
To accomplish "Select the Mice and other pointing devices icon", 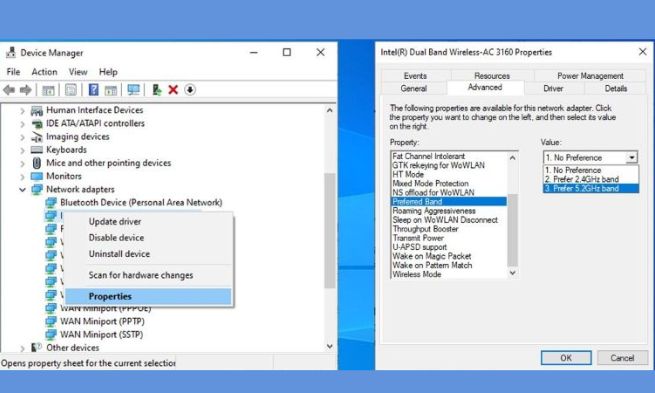I will pos(37,163).
